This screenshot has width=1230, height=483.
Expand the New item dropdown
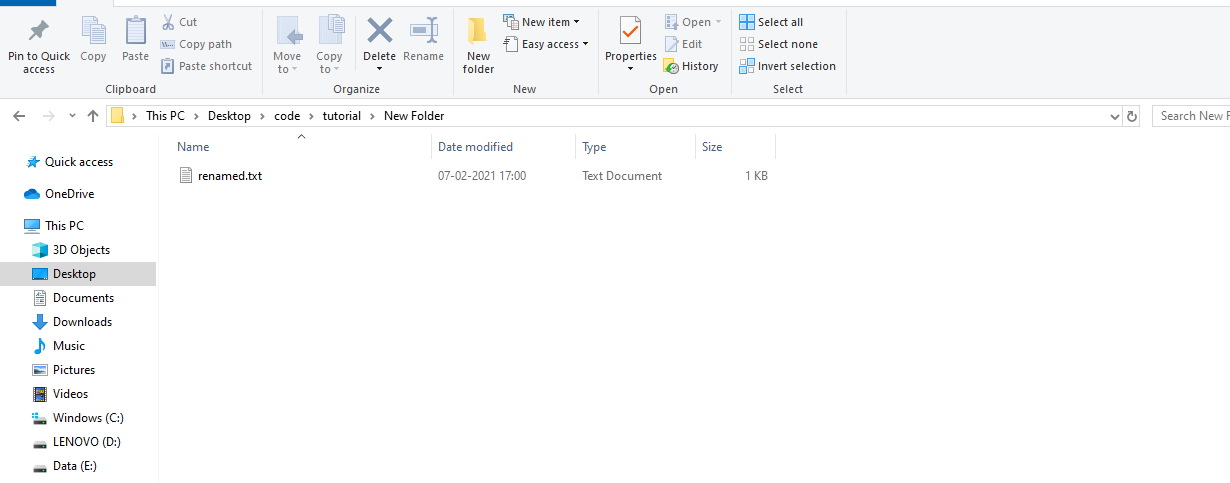point(541,22)
